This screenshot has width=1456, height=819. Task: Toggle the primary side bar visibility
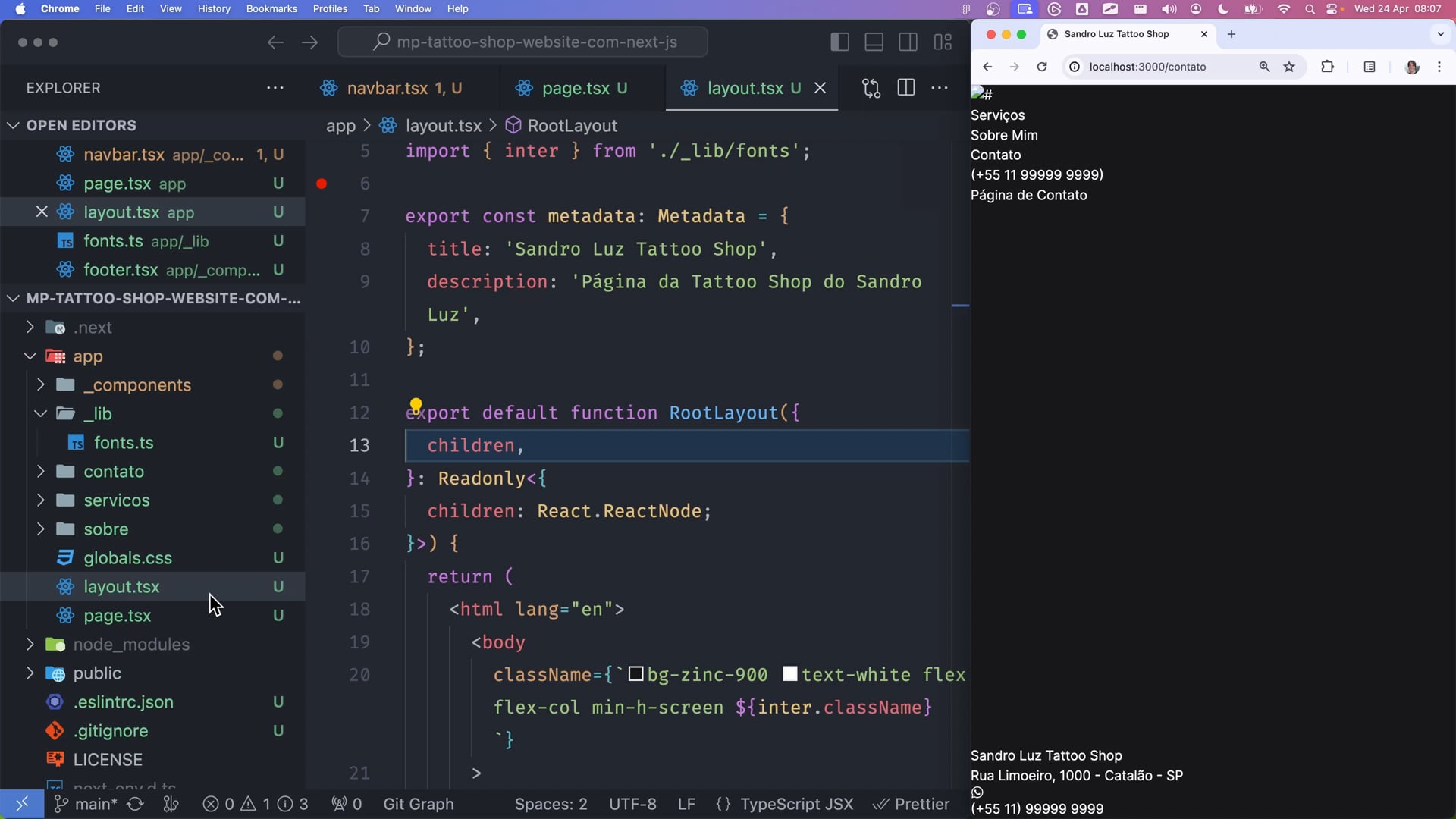click(839, 42)
